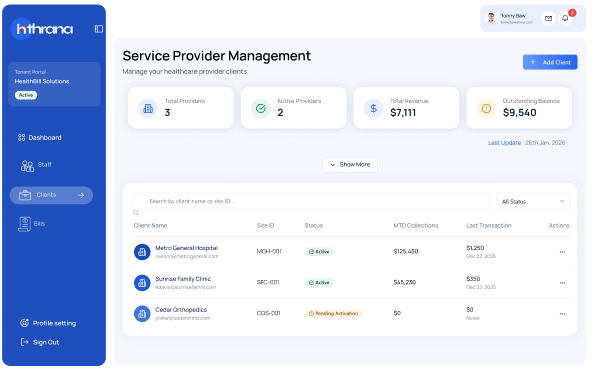Click the Total Providers building icon
This screenshot has width=596, height=373.
coord(148,108)
